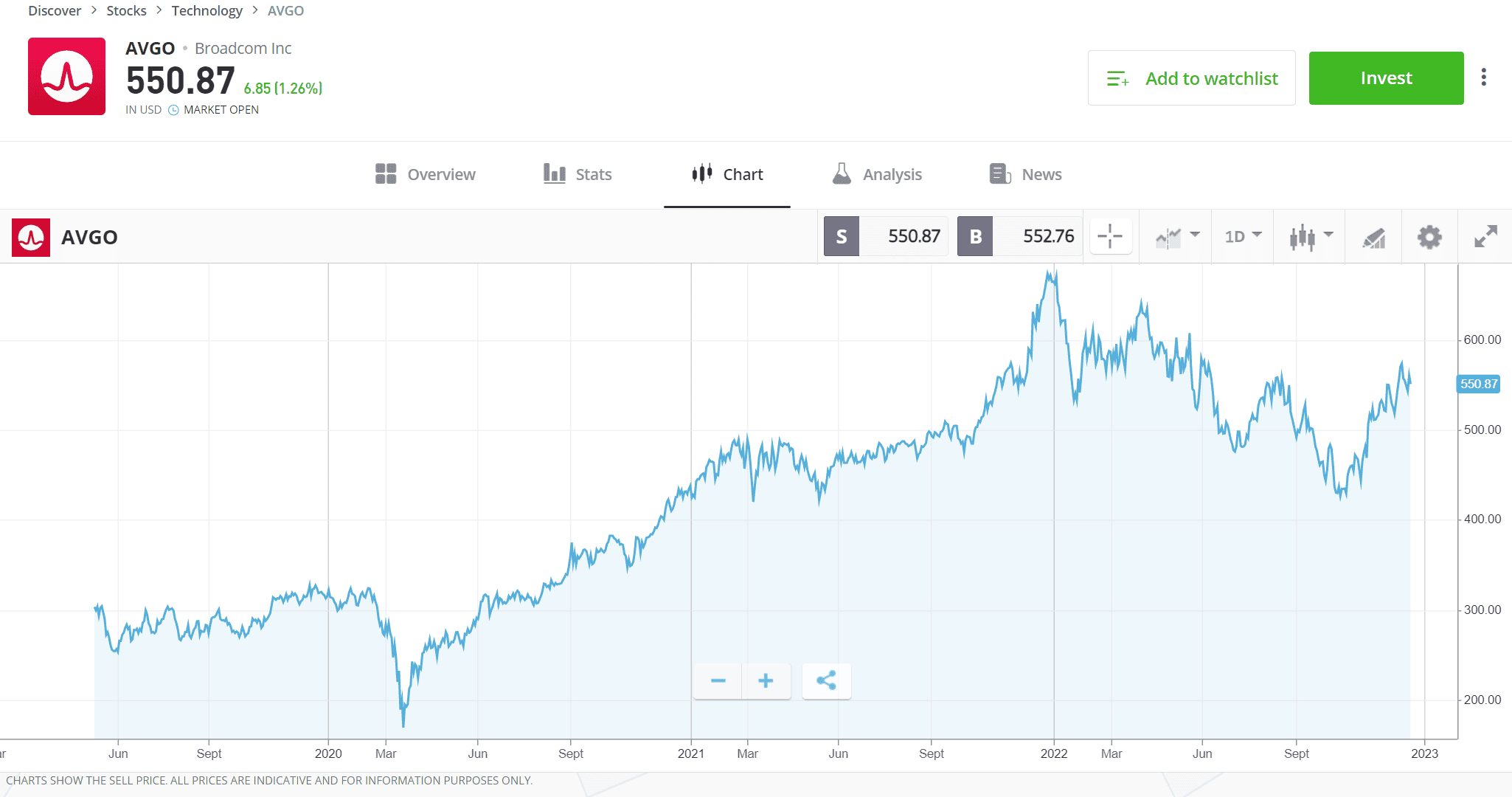The width and height of the screenshot is (1512, 797).
Task: Go to Technology breadcrumb
Action: (207, 10)
